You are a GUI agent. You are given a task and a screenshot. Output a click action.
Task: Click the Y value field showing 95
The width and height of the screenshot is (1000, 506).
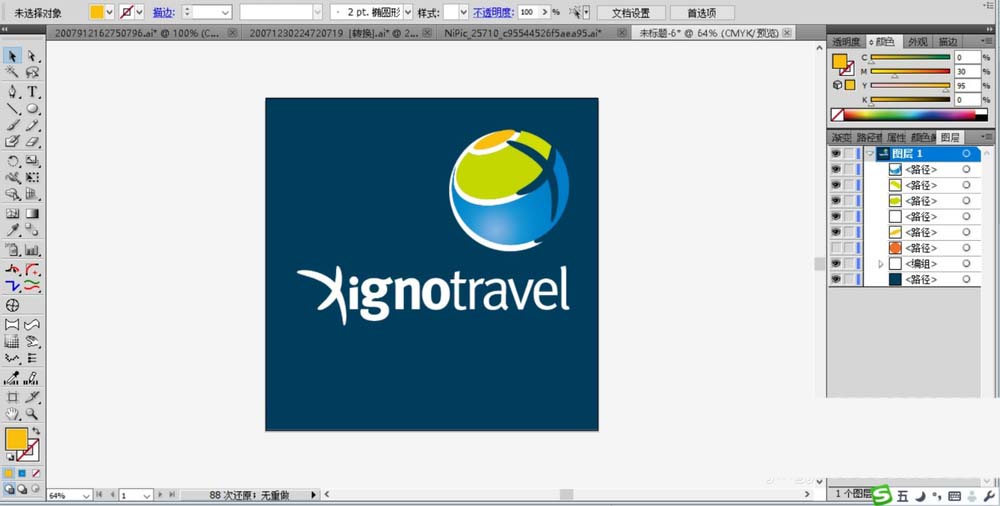coord(967,86)
